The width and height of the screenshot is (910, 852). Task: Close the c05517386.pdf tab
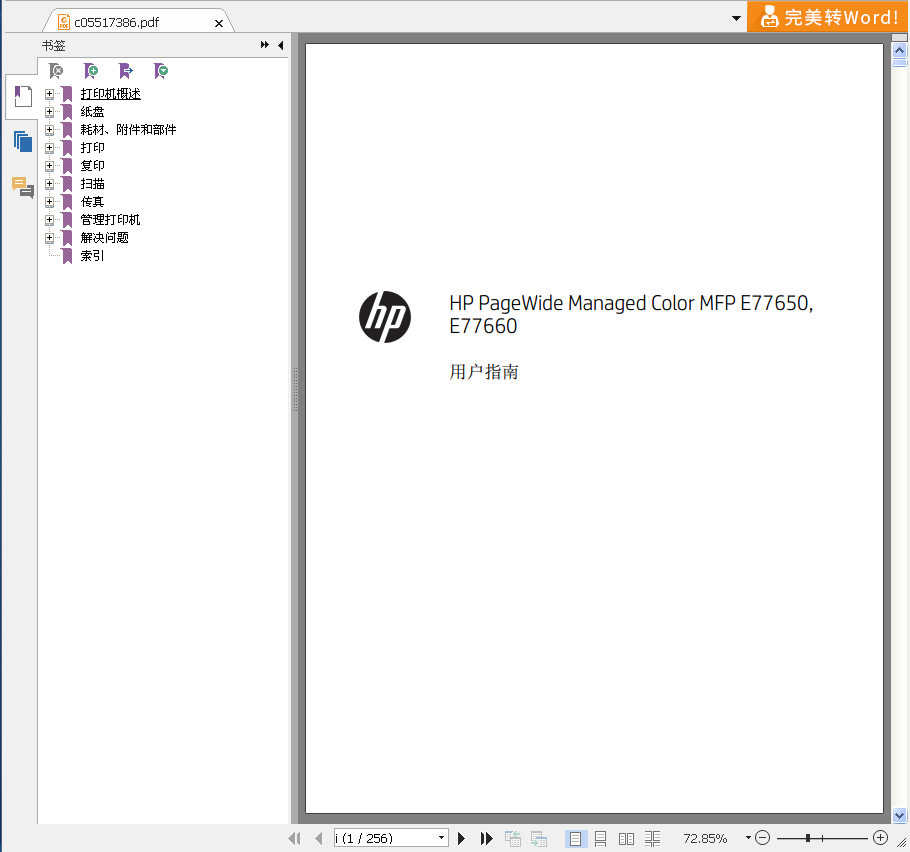(219, 23)
